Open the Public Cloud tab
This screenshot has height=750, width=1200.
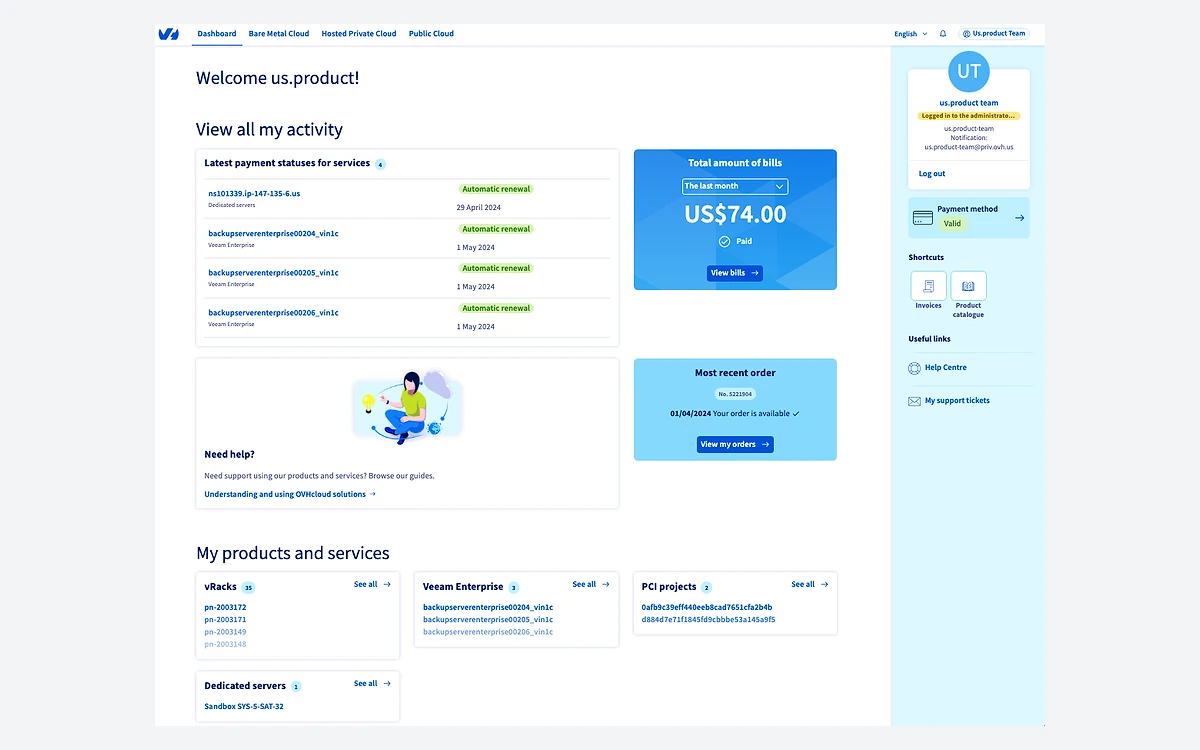431,34
